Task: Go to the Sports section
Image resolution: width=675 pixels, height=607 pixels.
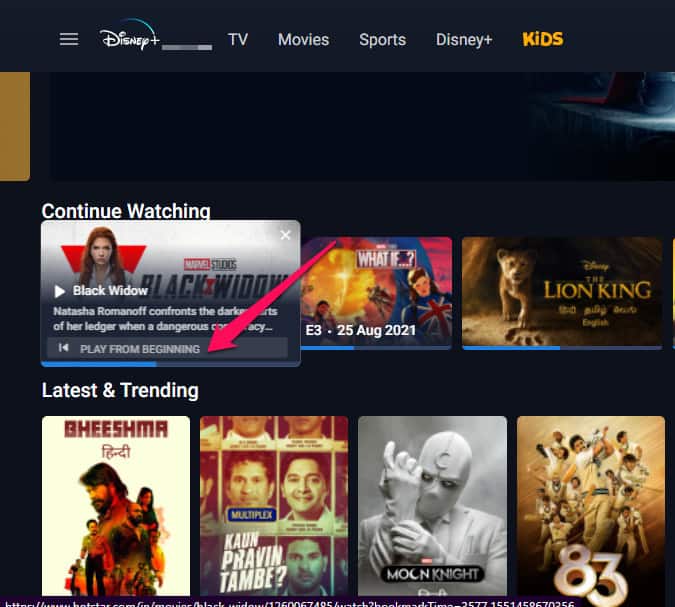Action: pos(382,40)
